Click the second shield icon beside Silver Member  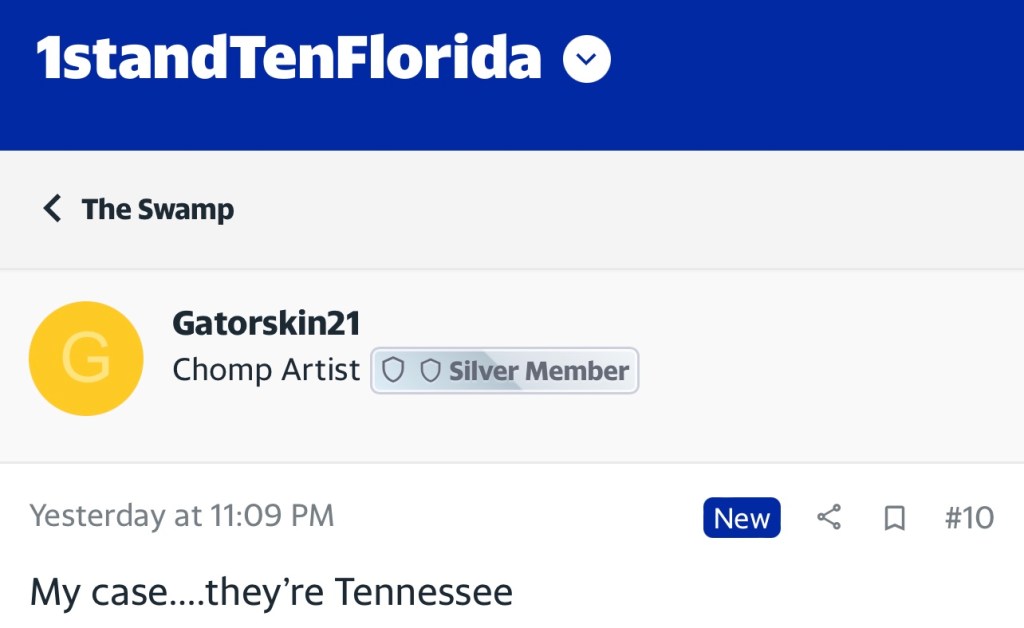[430, 371]
